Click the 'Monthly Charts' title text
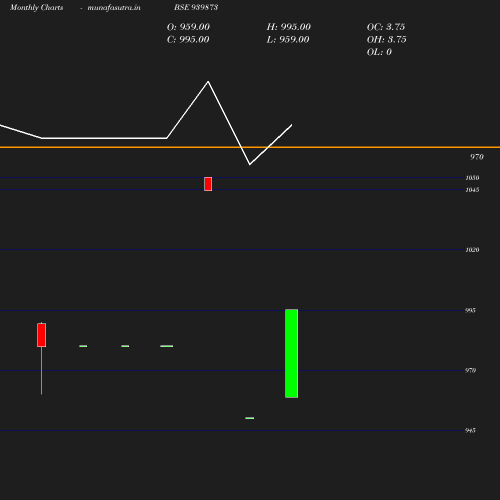This screenshot has height=500, width=500. click(36, 8)
